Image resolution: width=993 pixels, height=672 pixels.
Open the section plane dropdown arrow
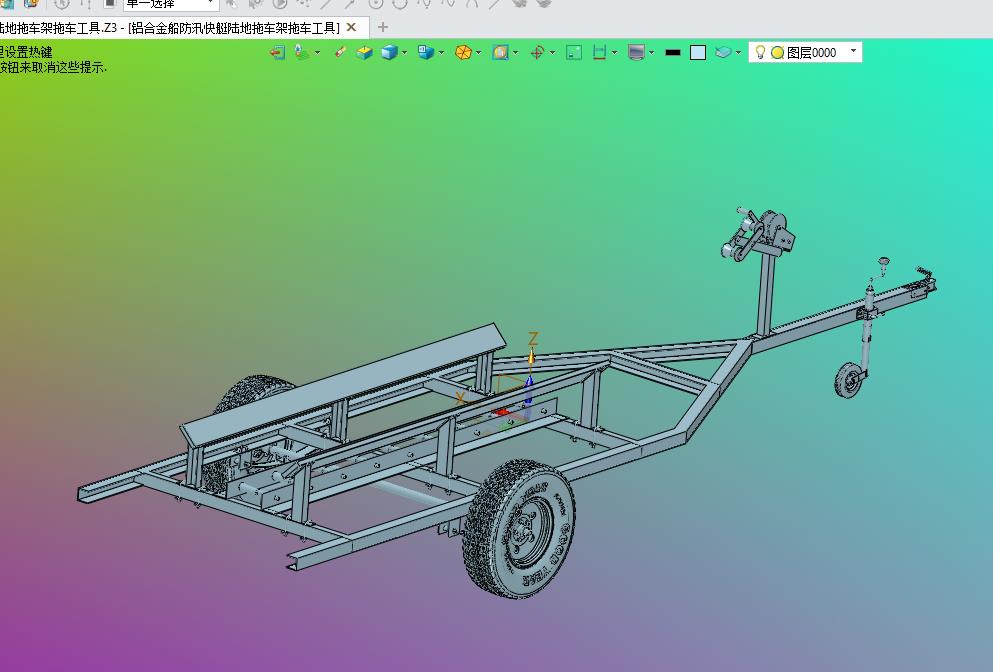click(x=738, y=53)
